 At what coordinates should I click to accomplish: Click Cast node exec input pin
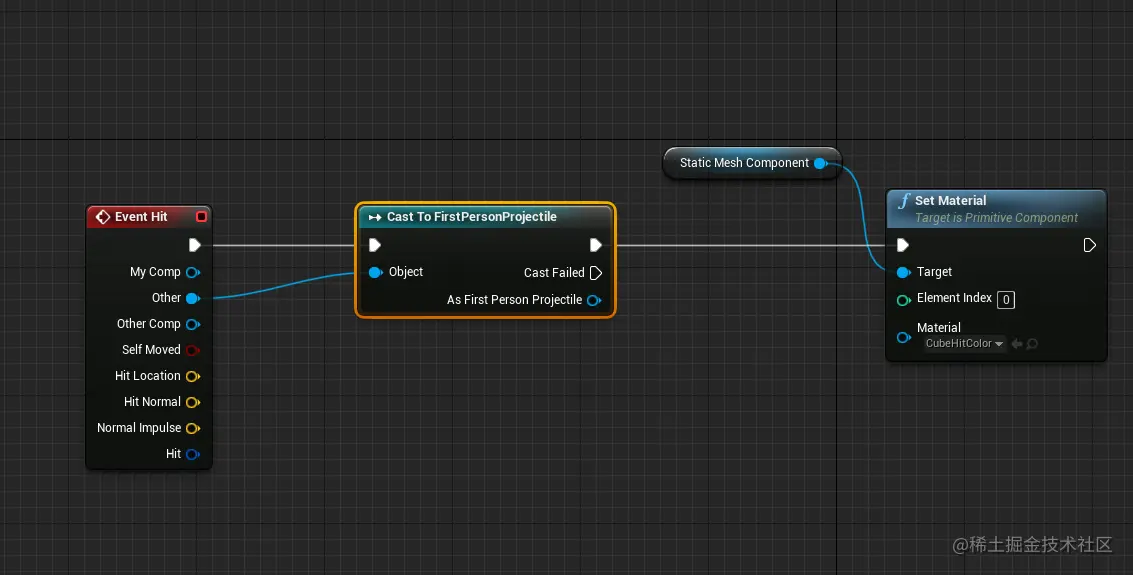[374, 245]
